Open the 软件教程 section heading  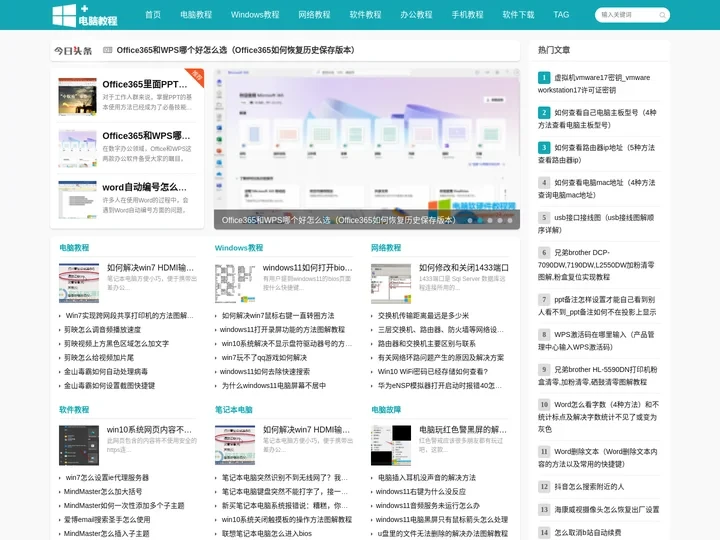pyautogui.click(x=74, y=410)
